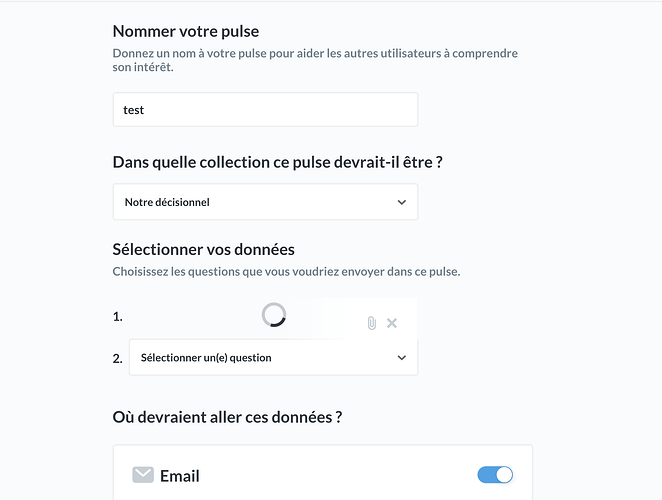Click the 'Où devraient aller ces données ?' heading

point(227,417)
